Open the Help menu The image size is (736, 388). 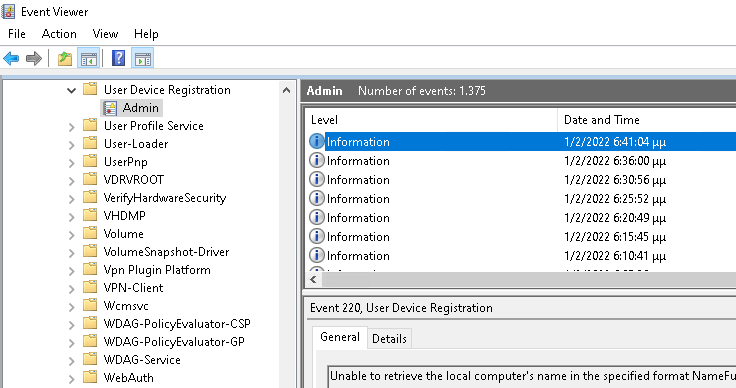(x=146, y=34)
